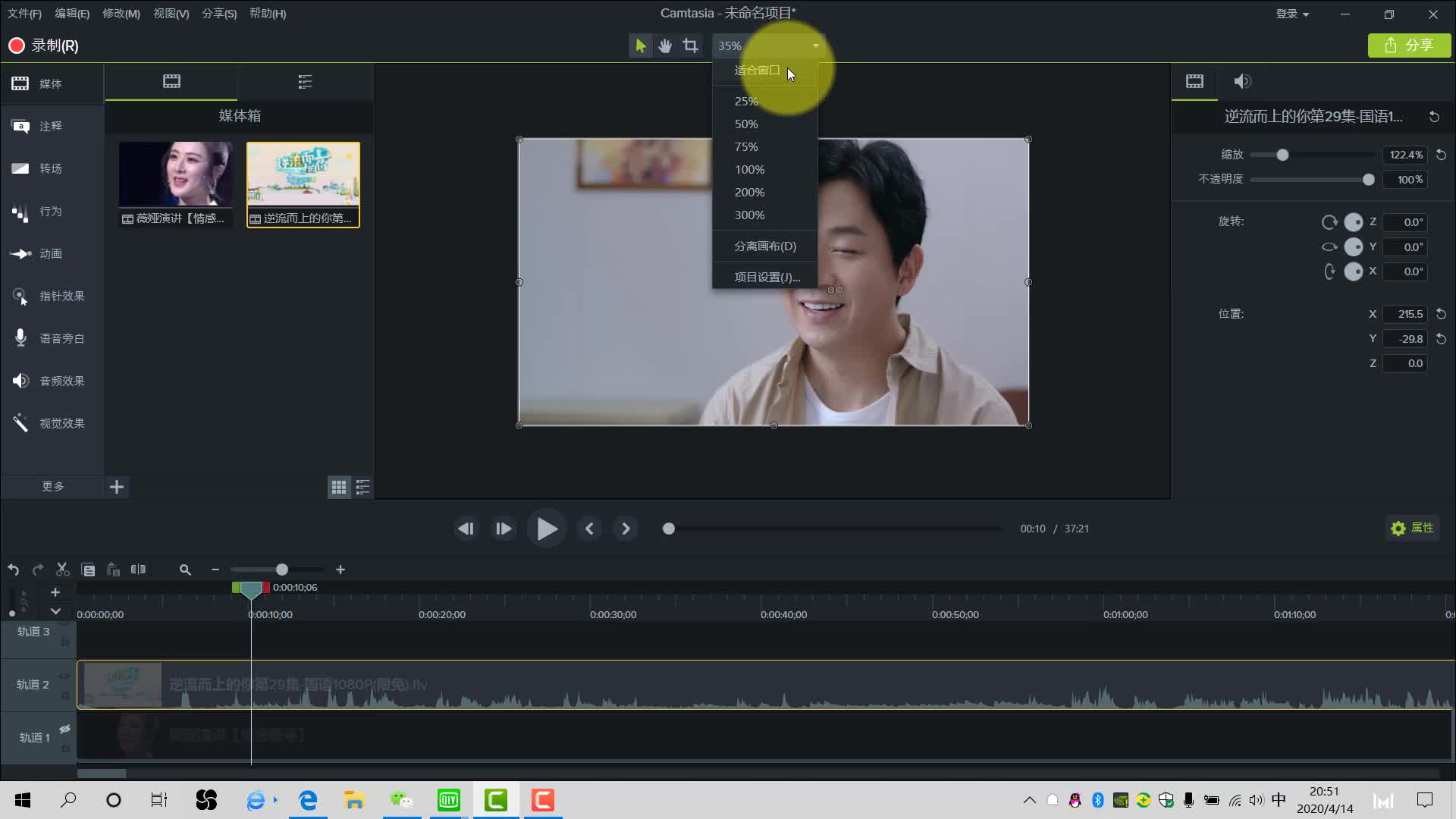Click the 属性 properties button
Image resolution: width=1456 pixels, height=819 pixels.
point(1413,528)
